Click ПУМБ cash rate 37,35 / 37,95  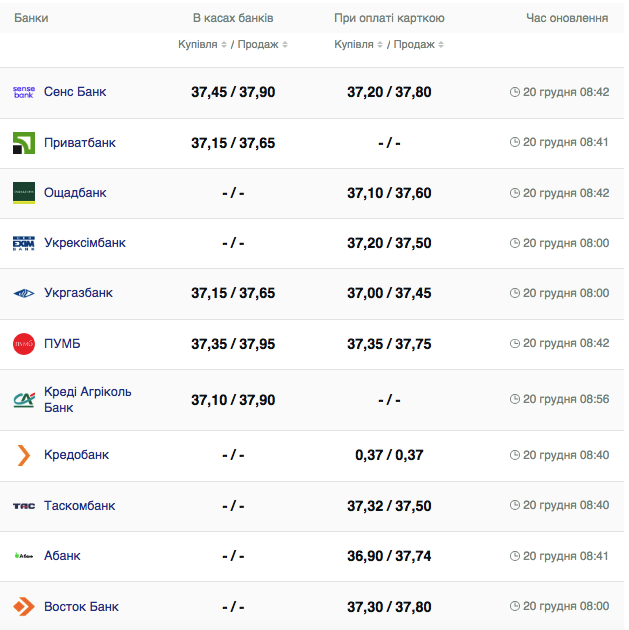[233, 344]
